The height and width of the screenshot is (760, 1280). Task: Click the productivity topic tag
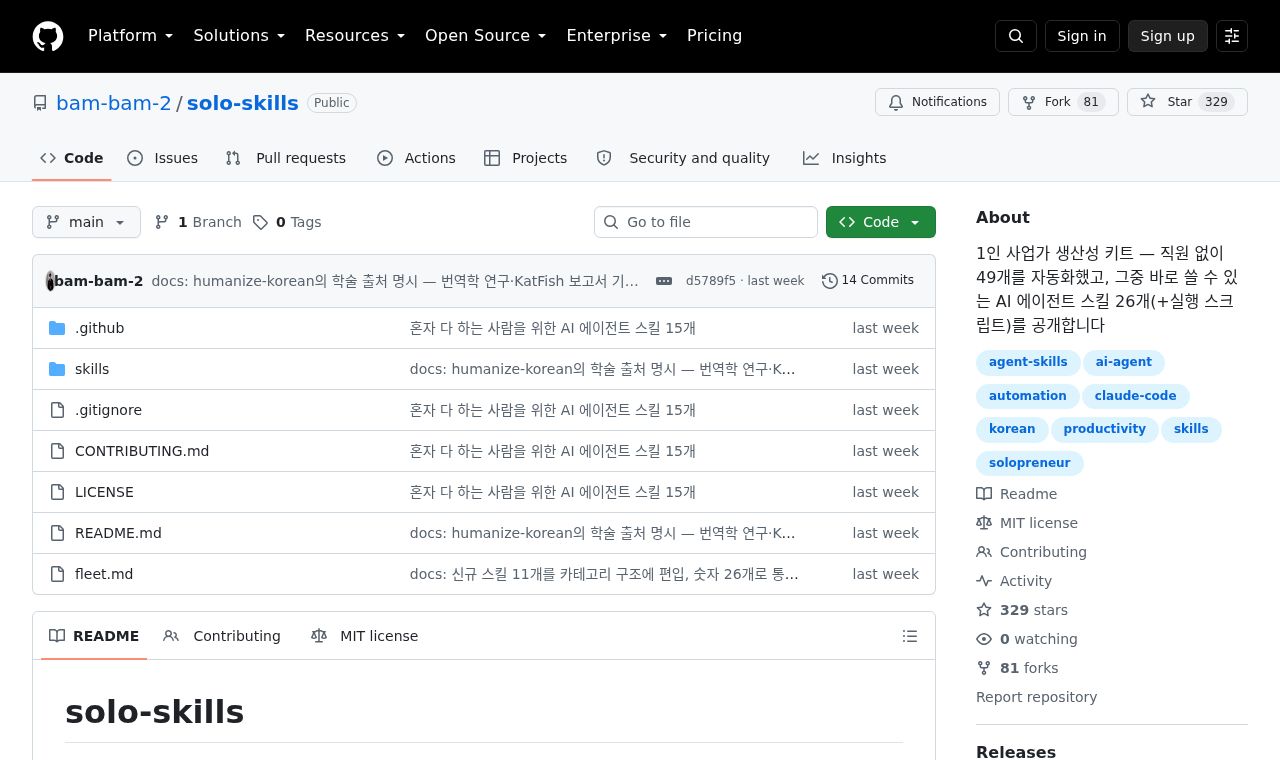click(1104, 429)
